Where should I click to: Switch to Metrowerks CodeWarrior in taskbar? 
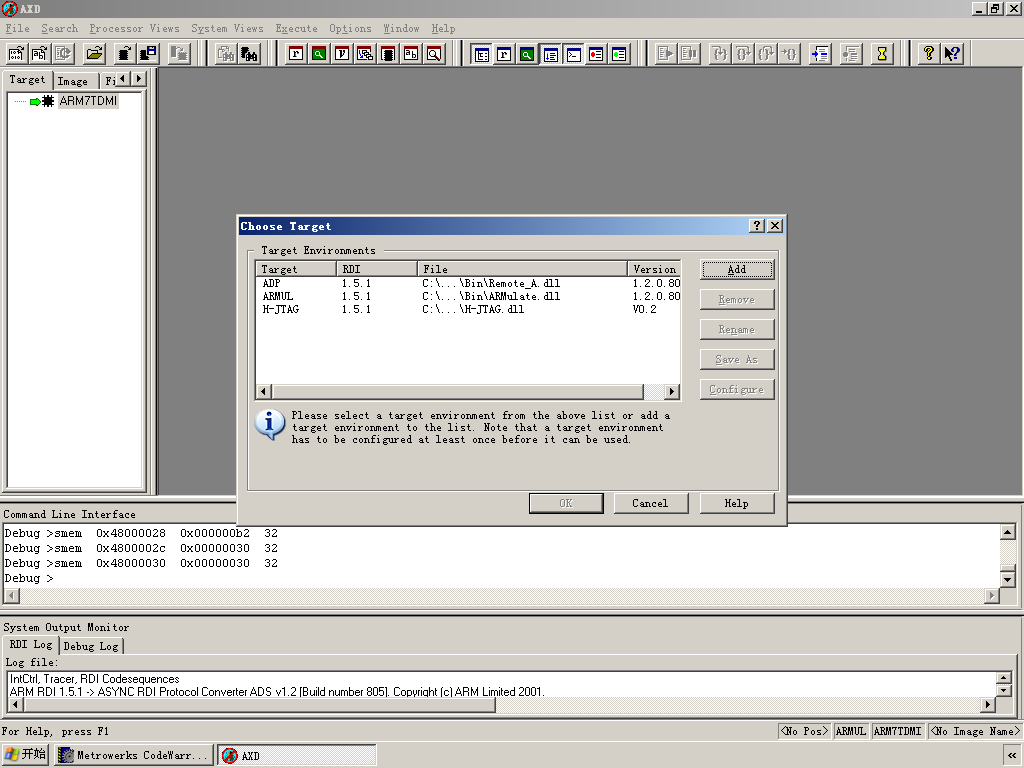[134, 756]
